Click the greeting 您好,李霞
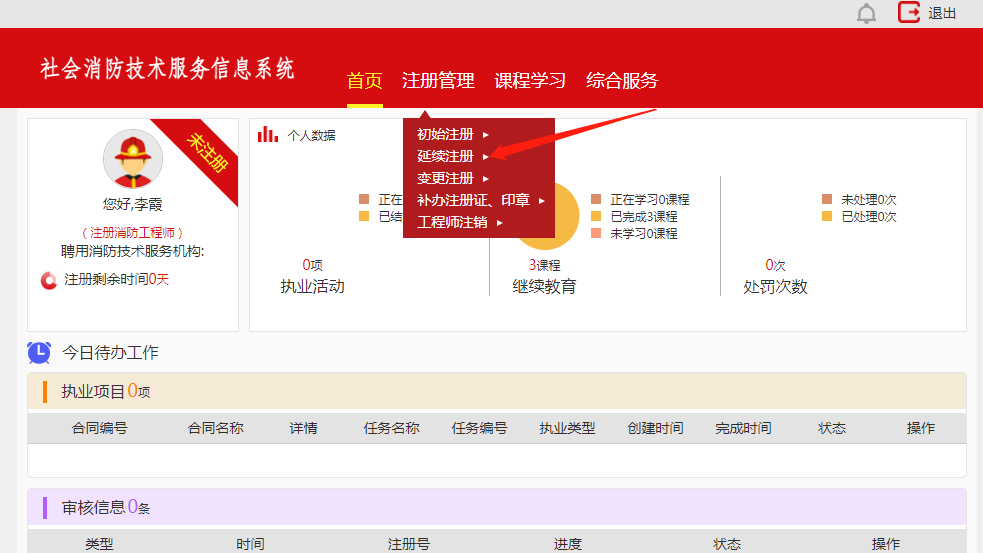This screenshot has height=553, width=983. tap(133, 204)
